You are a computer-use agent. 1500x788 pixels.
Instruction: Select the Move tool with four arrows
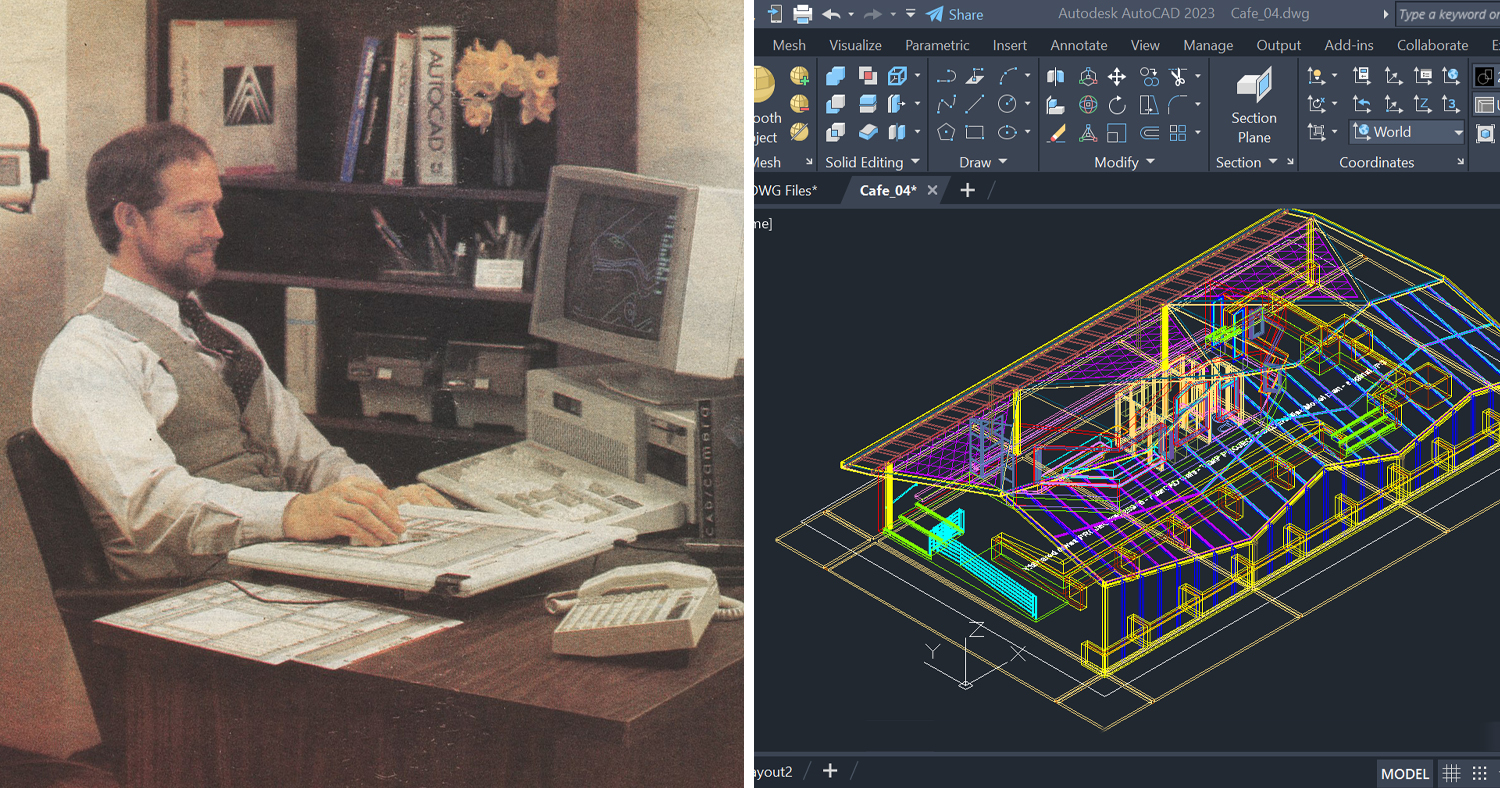point(1117,76)
